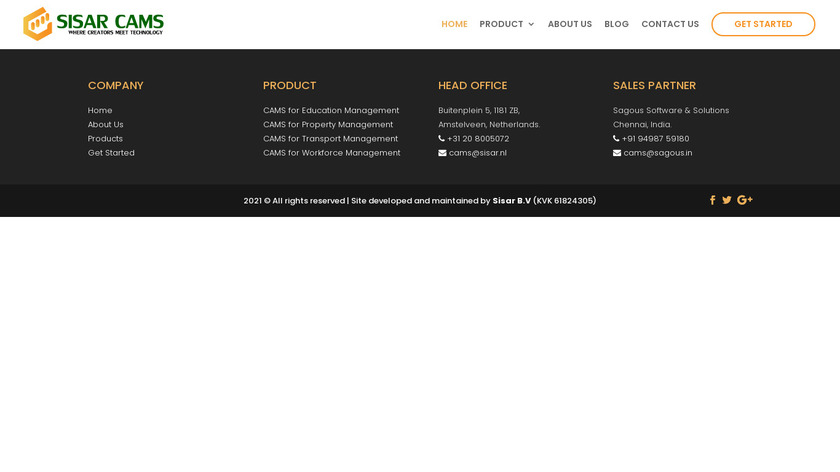Screen dimensions: 840x472
Task: Click the cams@sagous.in email address
Action: tap(658, 153)
